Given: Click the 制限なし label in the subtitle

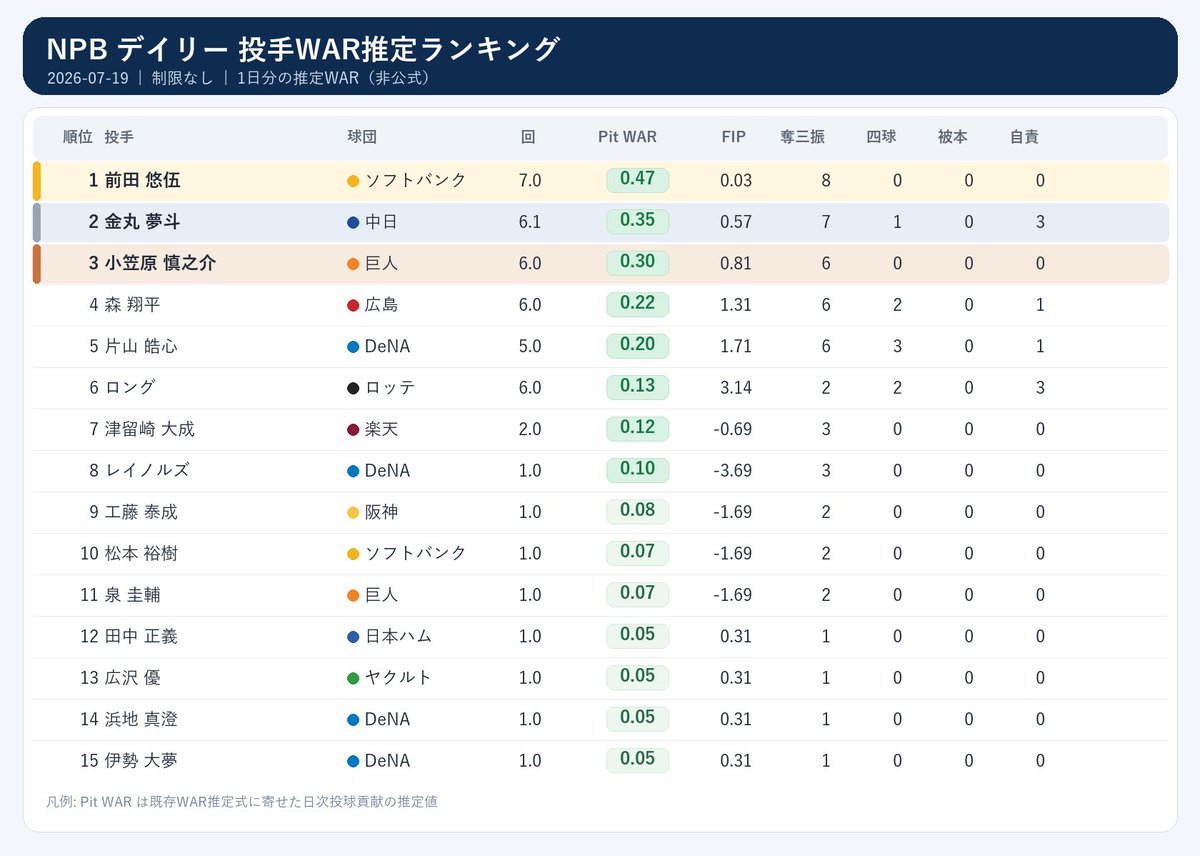Looking at the screenshot, I should click(x=182, y=78).
